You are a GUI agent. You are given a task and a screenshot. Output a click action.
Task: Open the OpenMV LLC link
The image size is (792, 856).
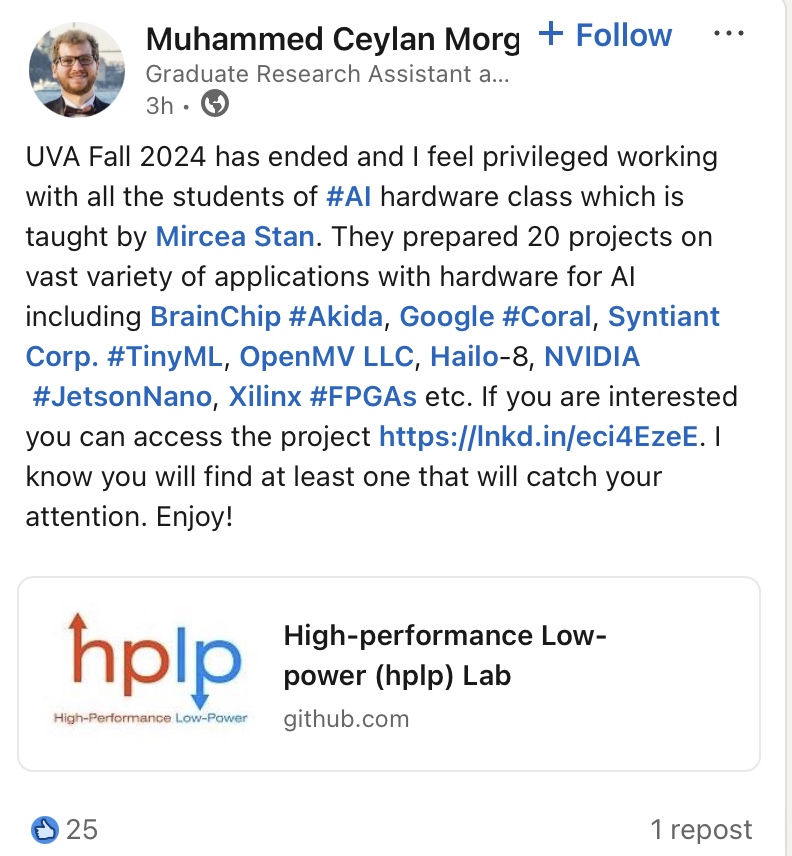point(326,356)
